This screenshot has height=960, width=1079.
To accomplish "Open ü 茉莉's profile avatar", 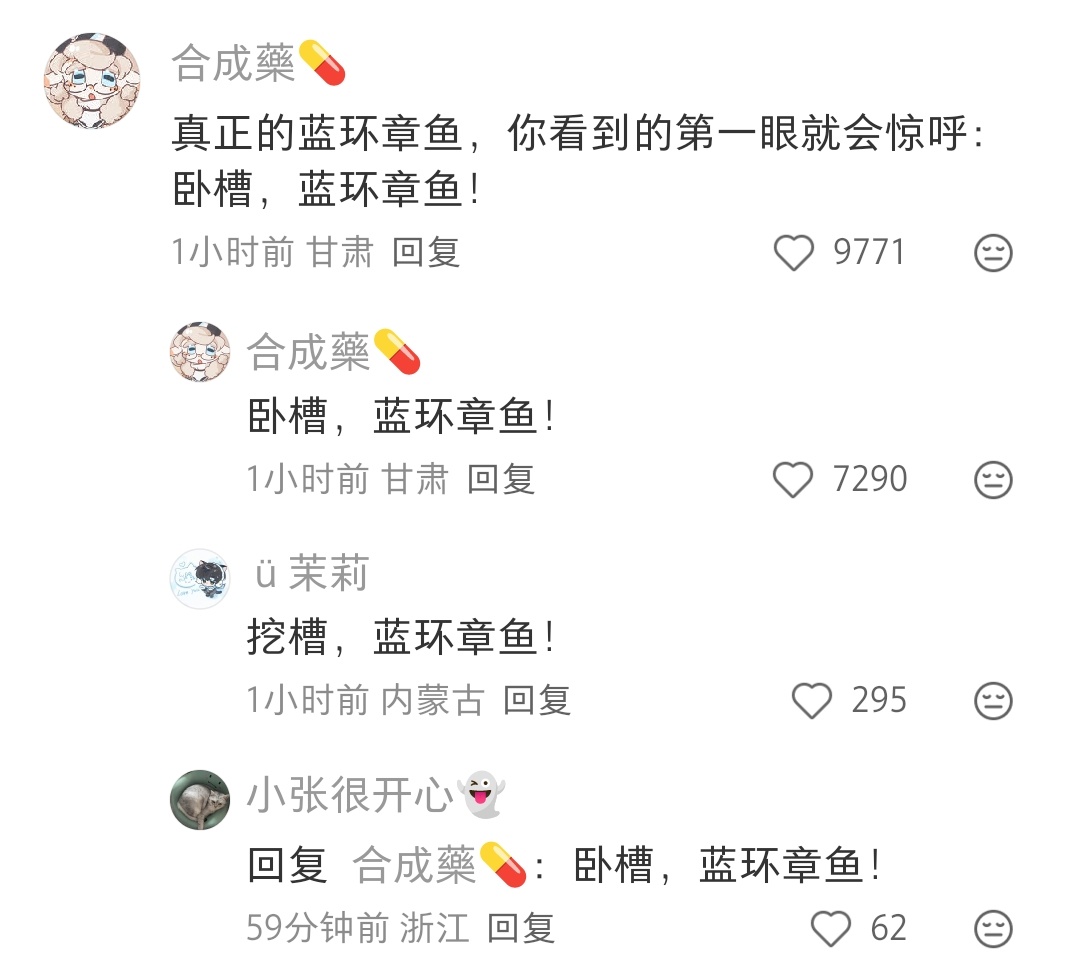I will pyautogui.click(x=200, y=579).
